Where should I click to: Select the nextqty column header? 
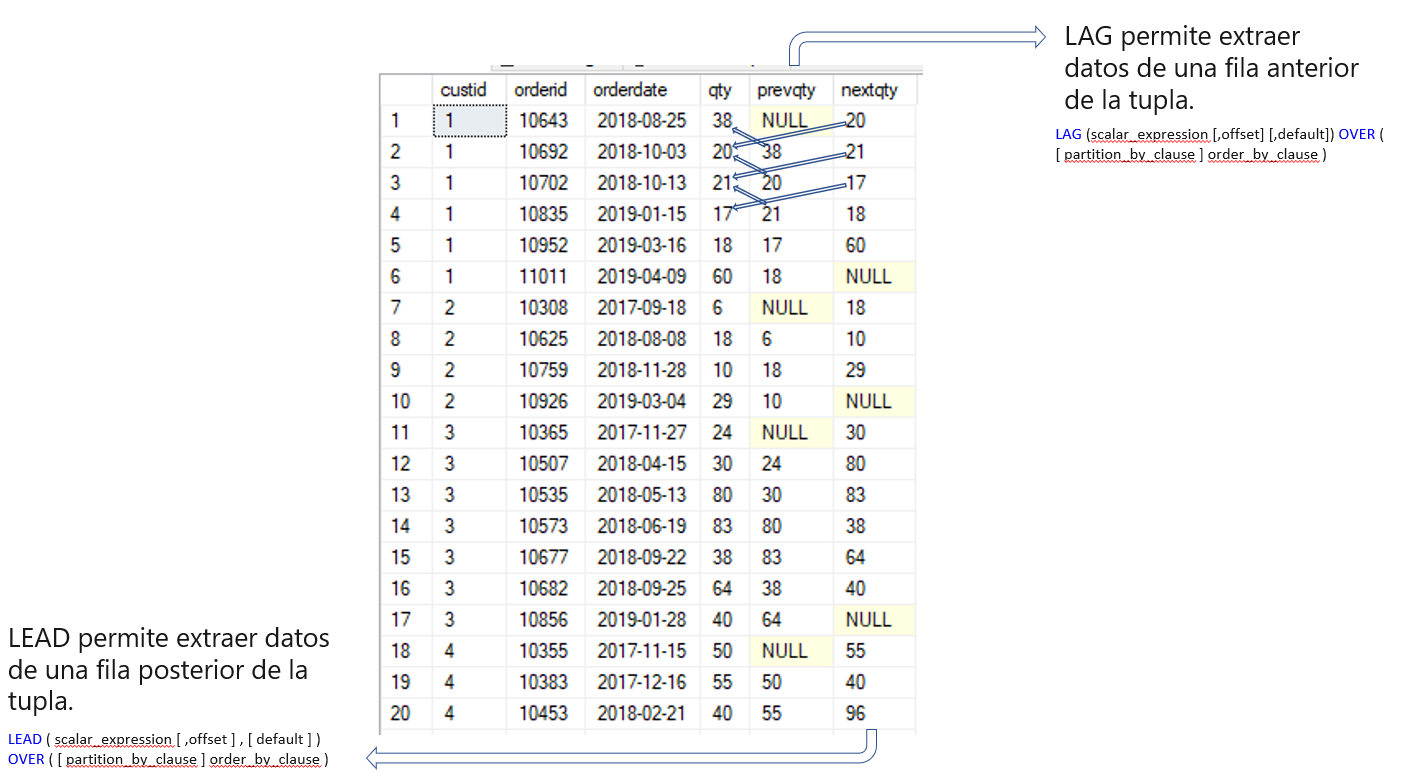tap(868, 89)
